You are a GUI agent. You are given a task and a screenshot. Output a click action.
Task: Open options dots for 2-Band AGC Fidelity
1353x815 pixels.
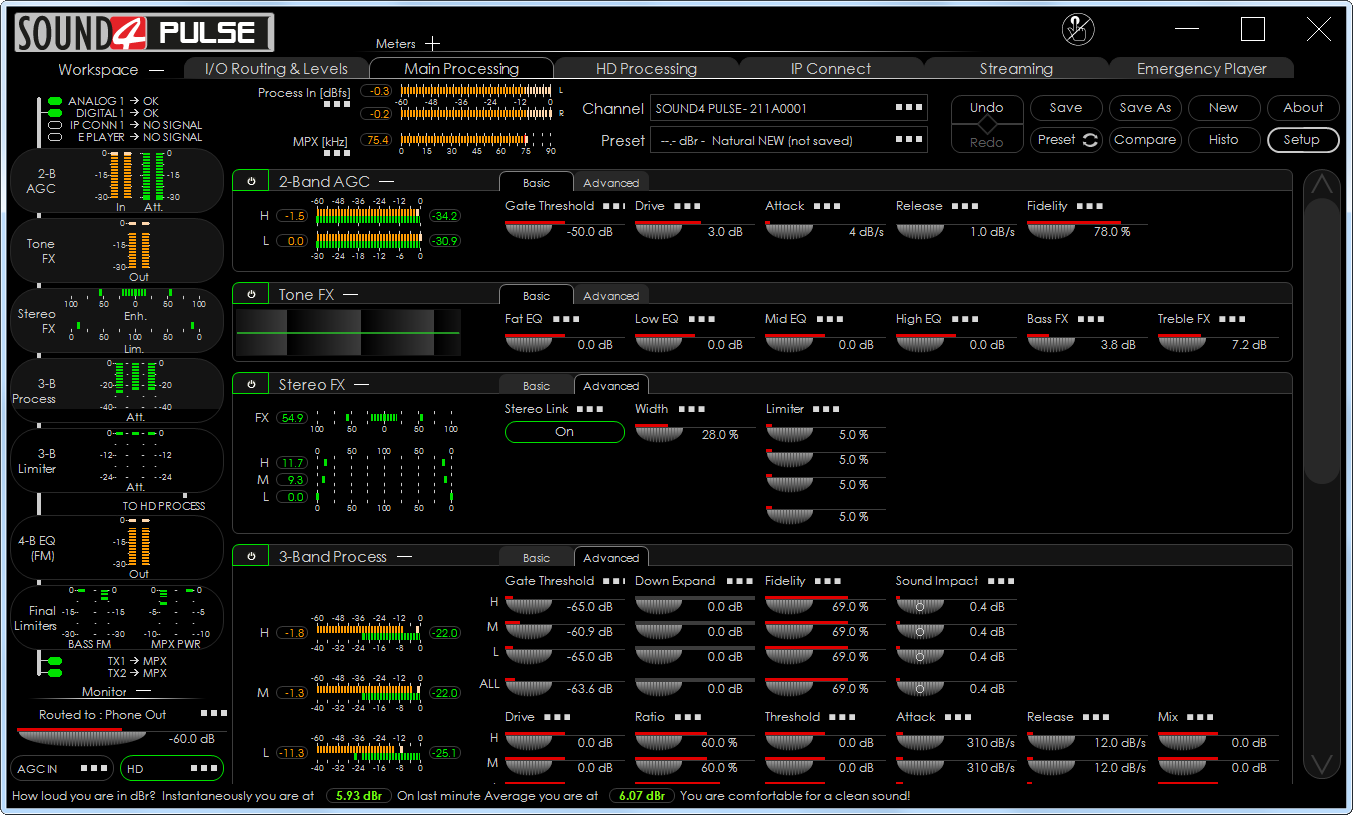click(x=1090, y=206)
